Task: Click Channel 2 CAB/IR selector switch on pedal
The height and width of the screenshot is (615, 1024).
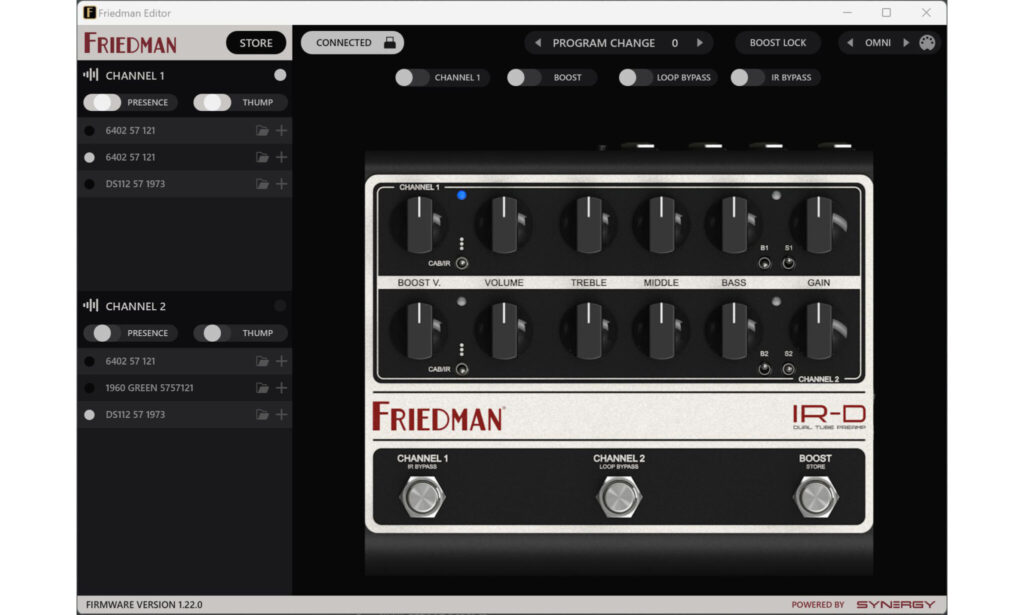Action: (x=462, y=370)
